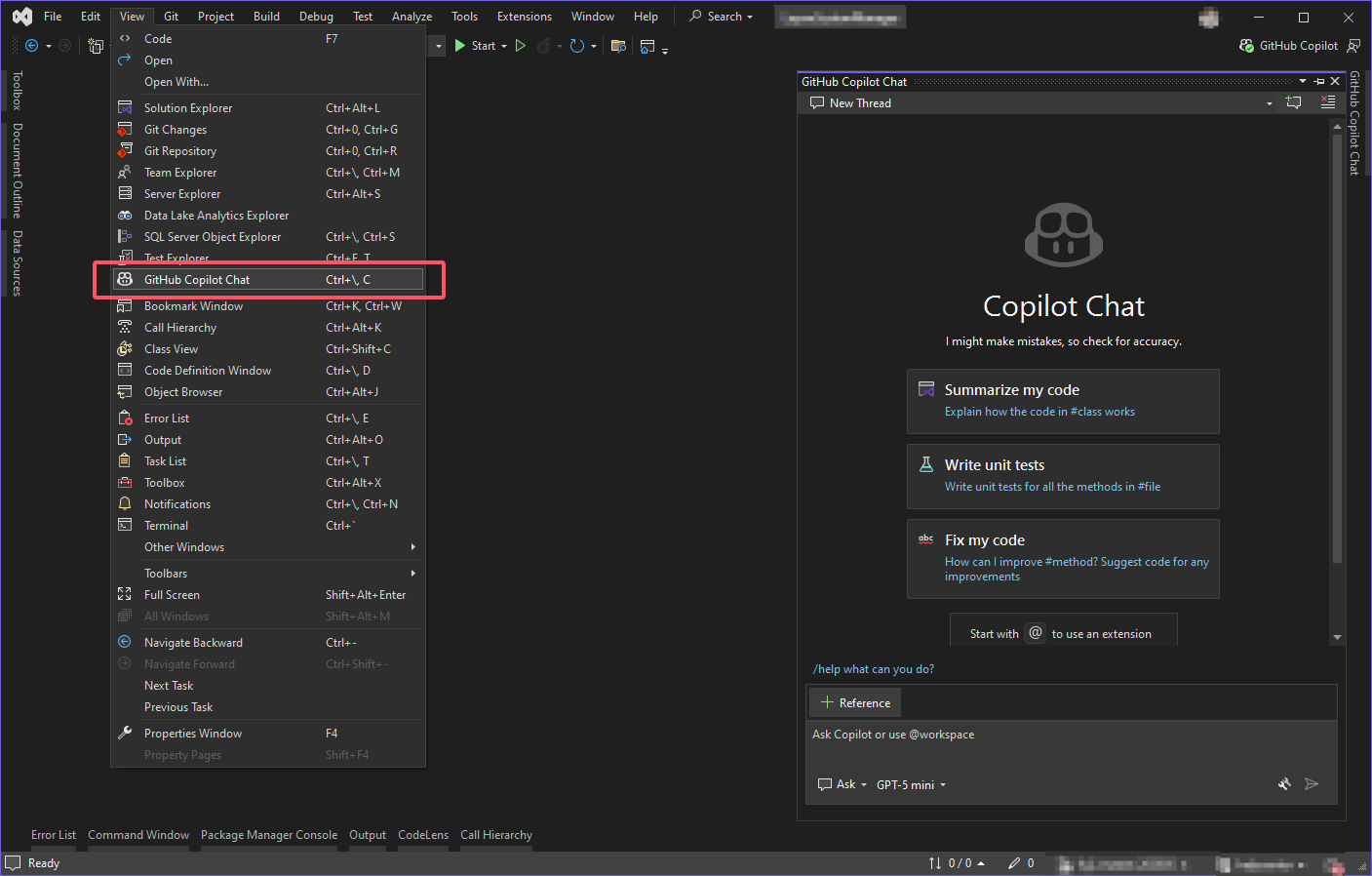Open the GPT-5 mini model dropdown
1372x876 pixels.
911,785
